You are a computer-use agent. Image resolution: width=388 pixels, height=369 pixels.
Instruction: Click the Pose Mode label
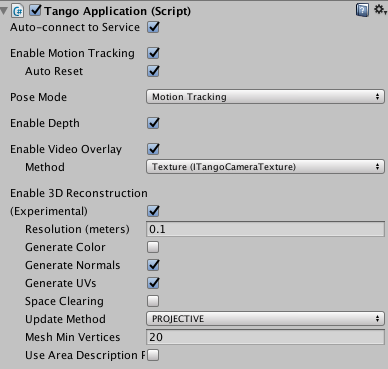click(38, 97)
